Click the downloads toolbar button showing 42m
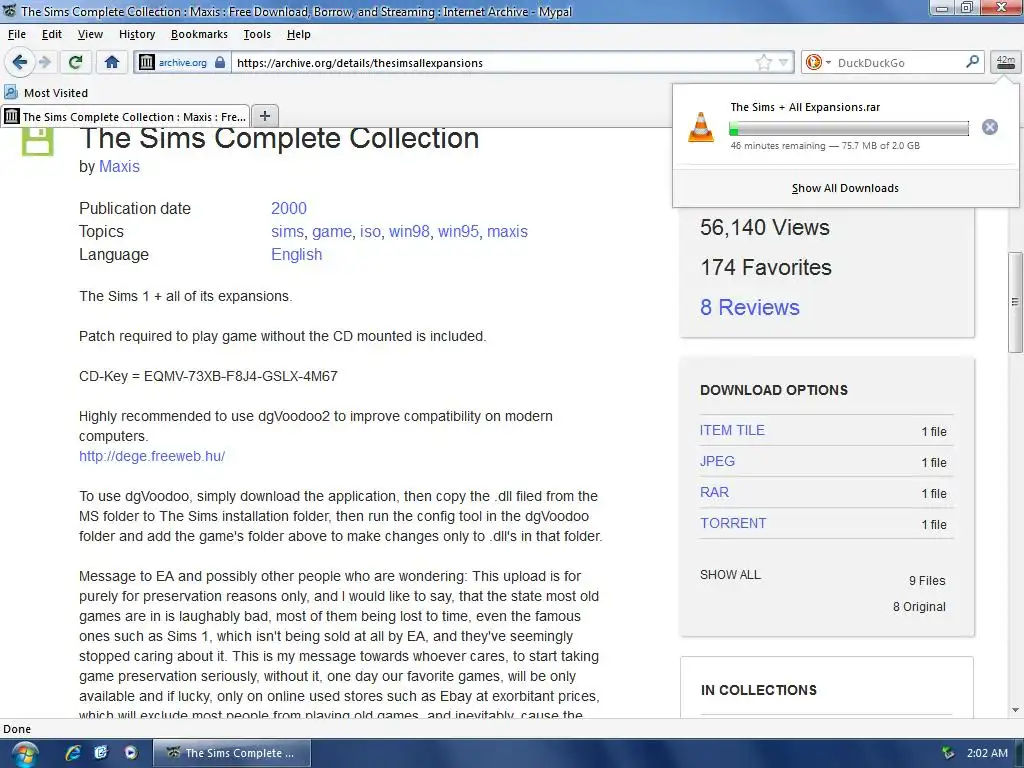The width and height of the screenshot is (1024, 768). click(1006, 62)
